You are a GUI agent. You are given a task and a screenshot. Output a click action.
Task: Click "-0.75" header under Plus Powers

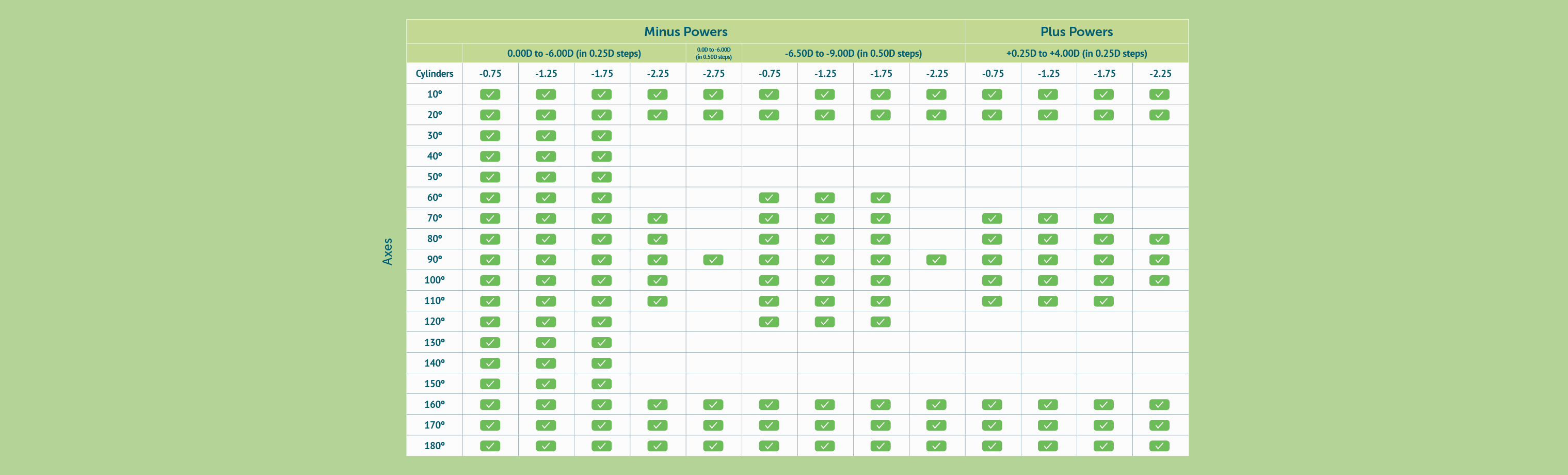pos(993,74)
